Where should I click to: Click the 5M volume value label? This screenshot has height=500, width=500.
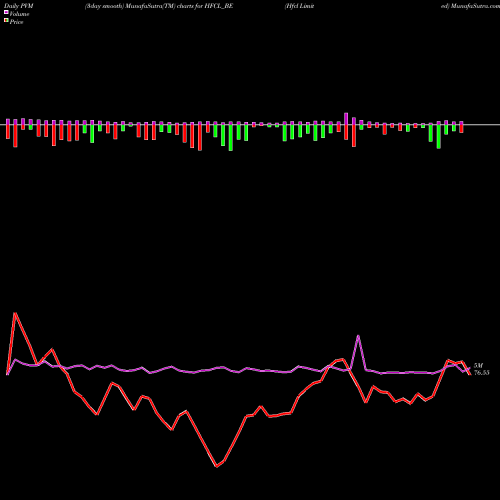point(478,365)
